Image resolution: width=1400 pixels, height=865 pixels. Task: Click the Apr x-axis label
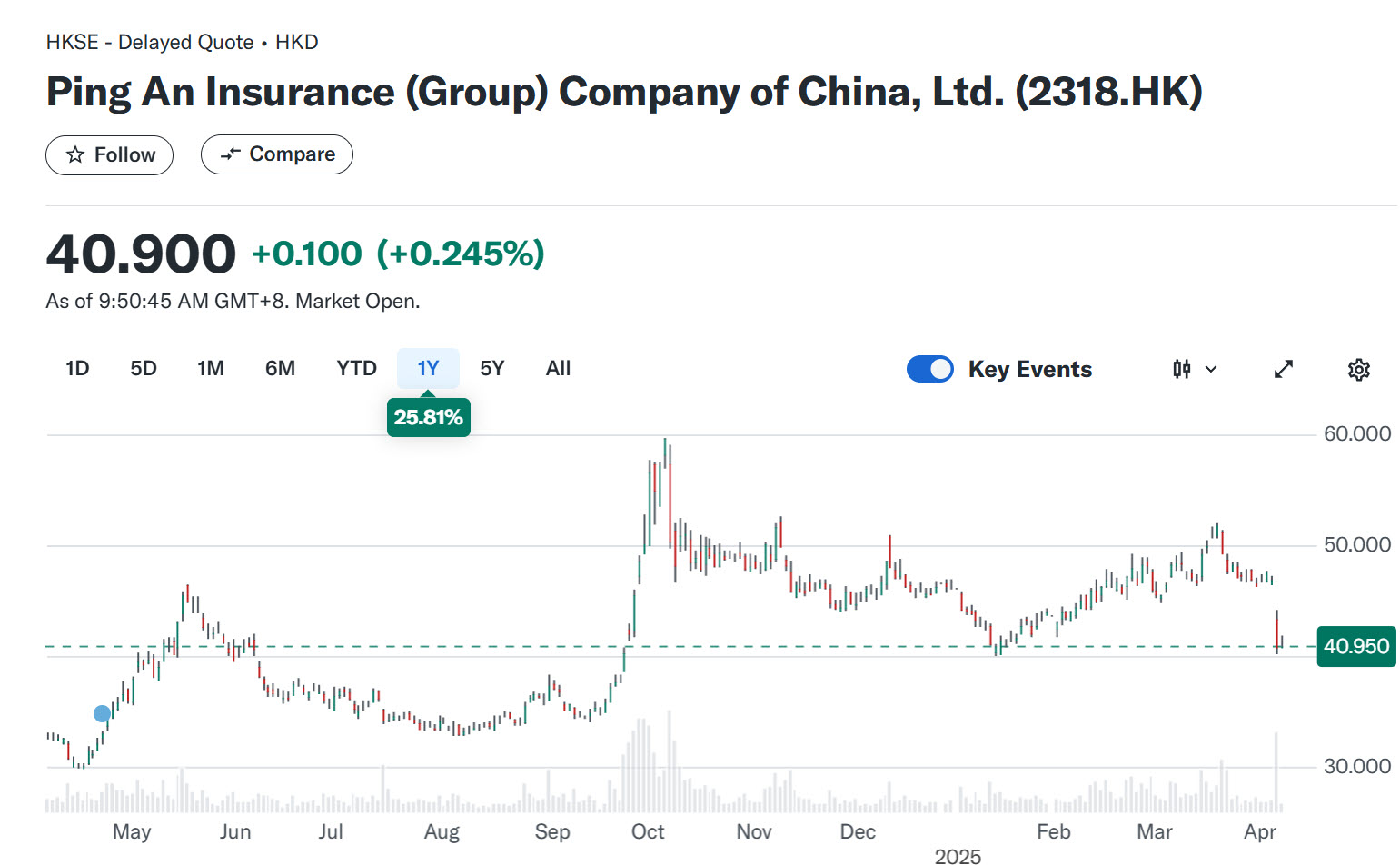[x=1260, y=832]
